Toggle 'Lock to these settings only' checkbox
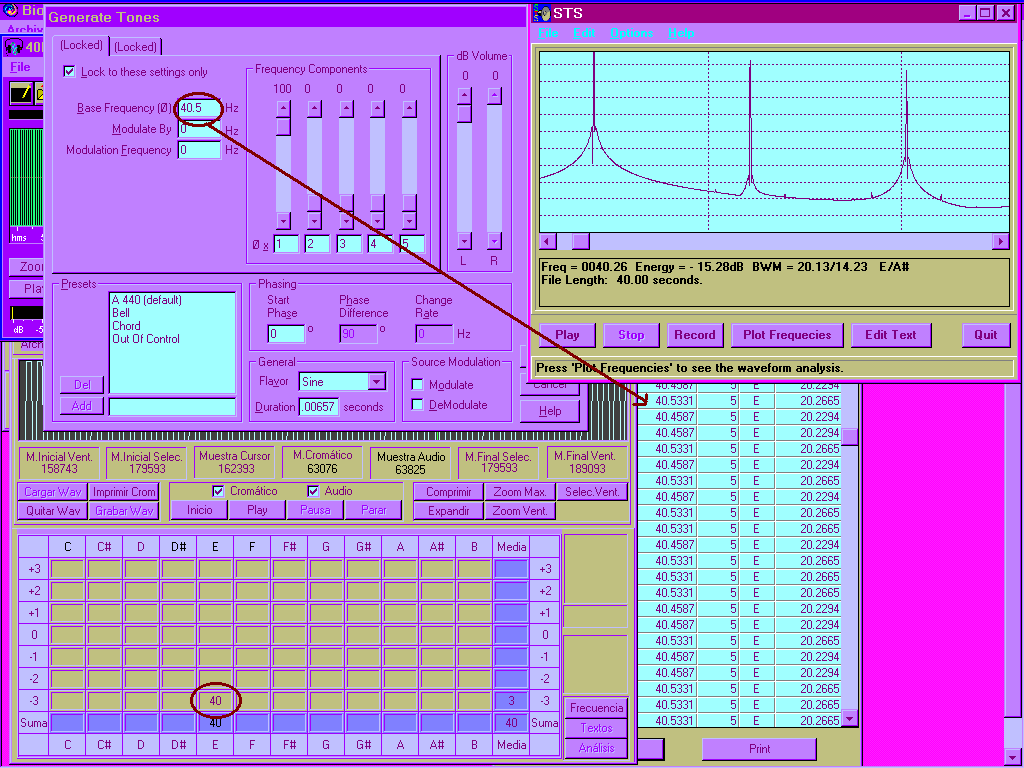Viewport: 1024px width, 768px height. point(69,72)
